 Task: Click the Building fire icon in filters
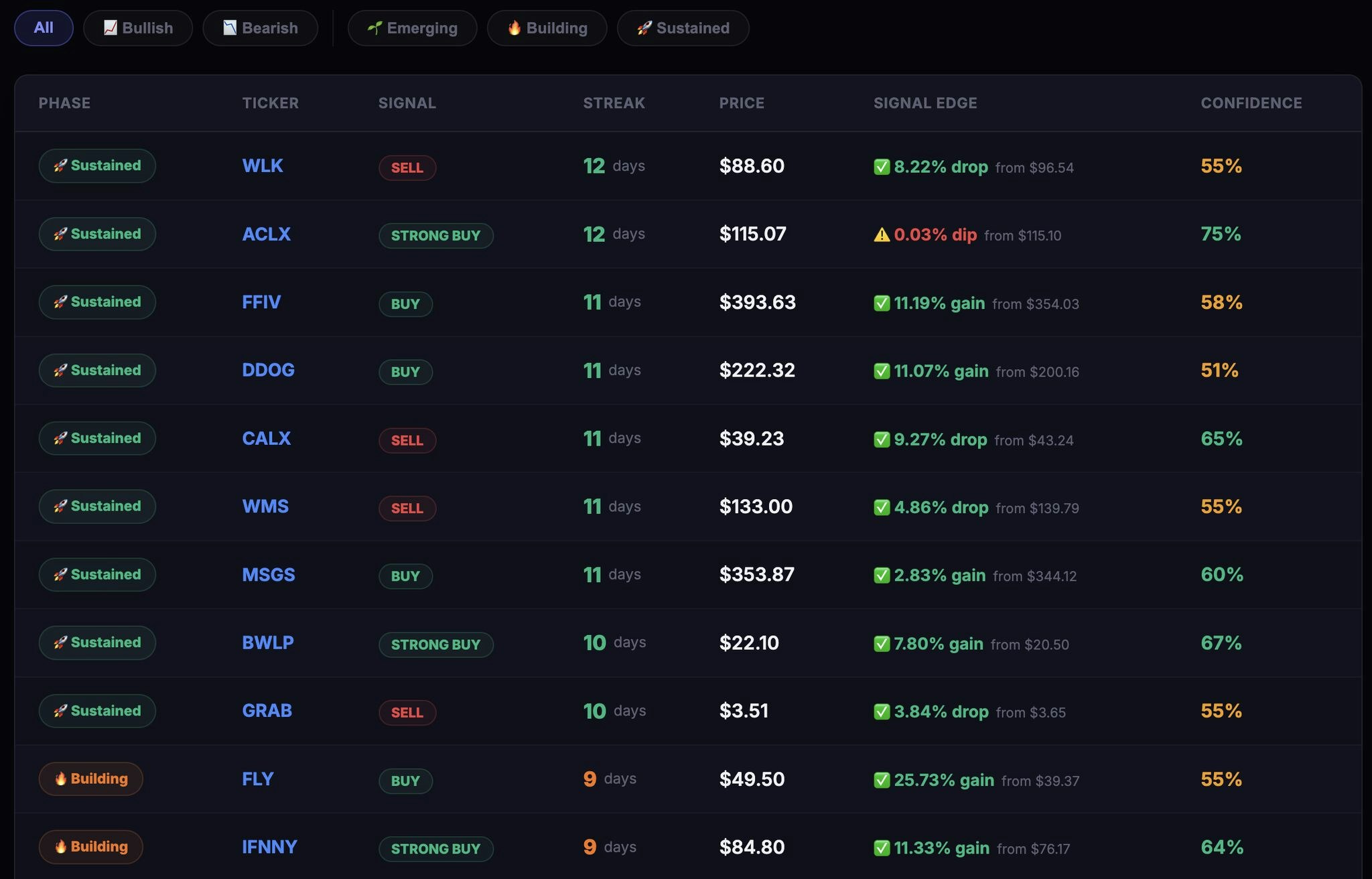point(514,27)
